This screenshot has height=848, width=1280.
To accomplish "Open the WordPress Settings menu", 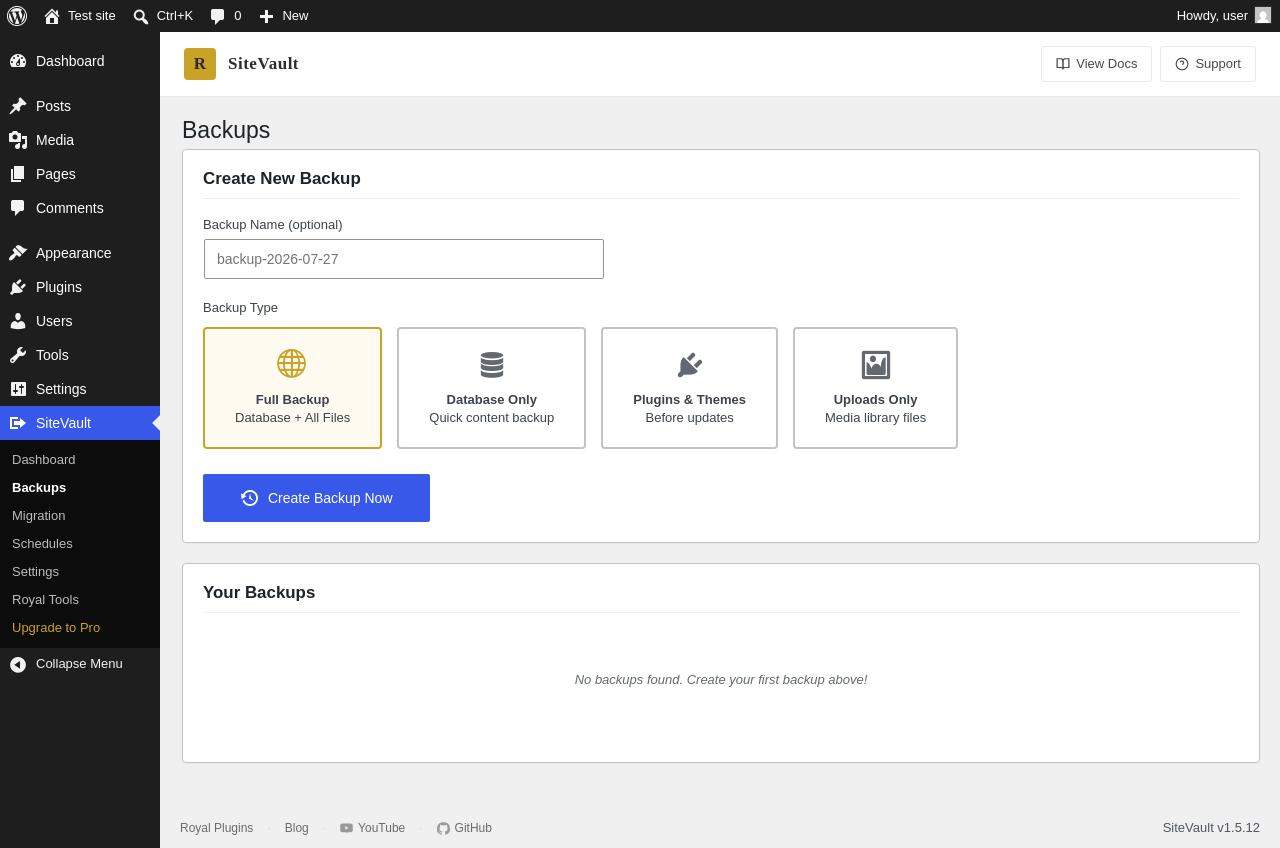I will coord(80,389).
